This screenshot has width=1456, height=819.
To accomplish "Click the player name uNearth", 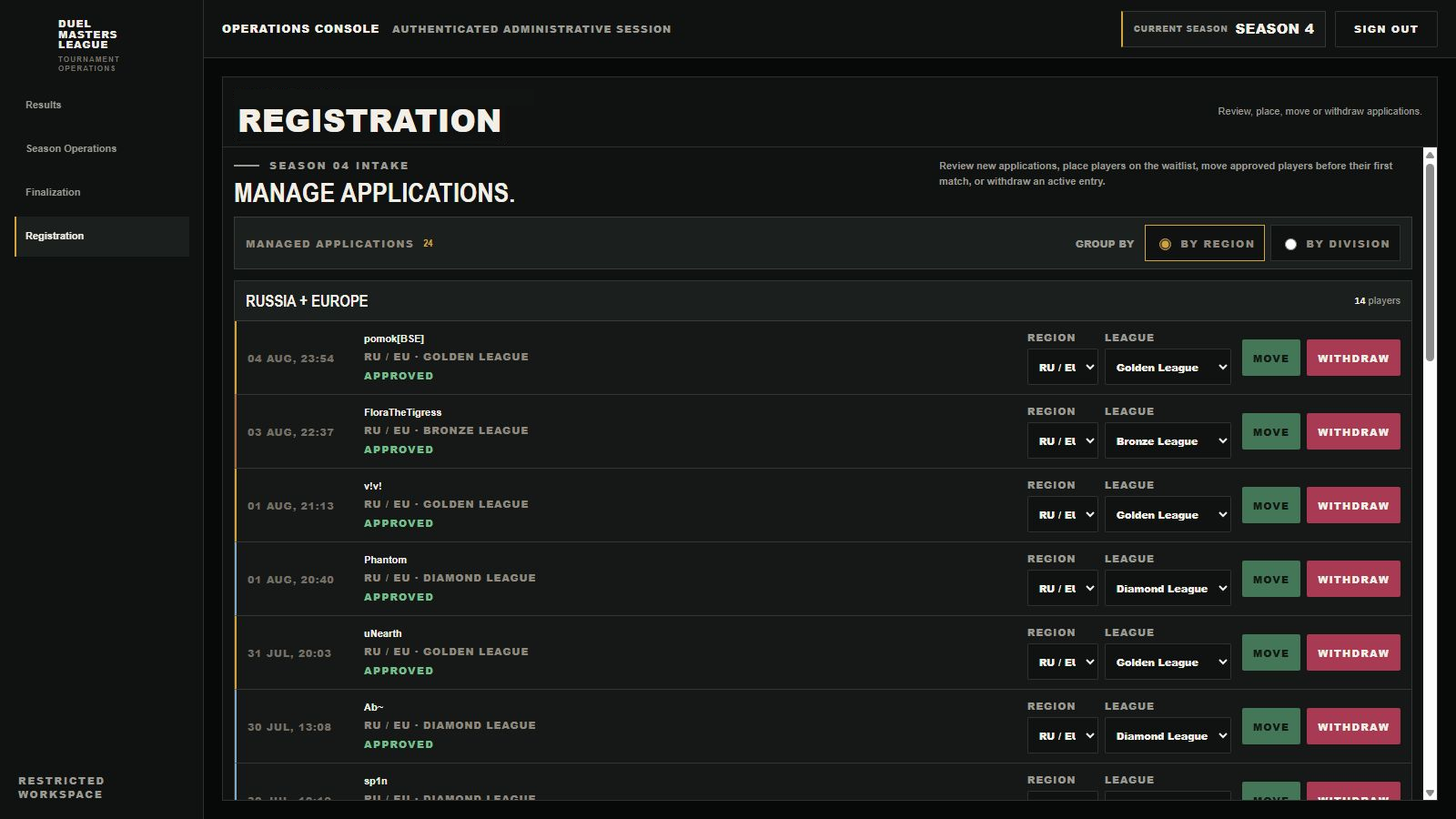I will [382, 633].
